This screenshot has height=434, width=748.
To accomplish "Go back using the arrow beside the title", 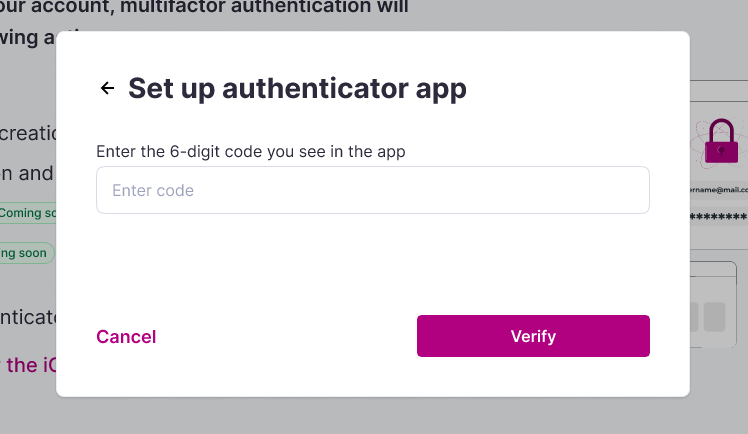I will coord(107,88).
